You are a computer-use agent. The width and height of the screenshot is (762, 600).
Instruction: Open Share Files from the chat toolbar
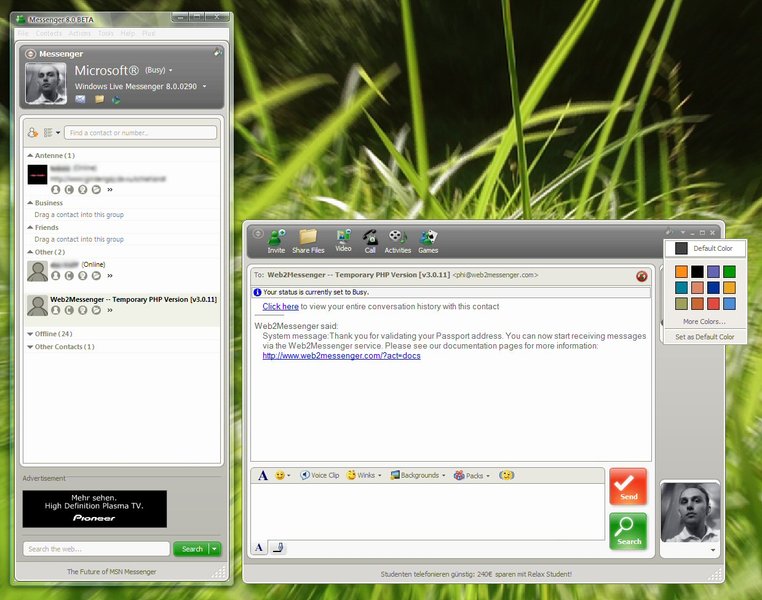click(308, 240)
